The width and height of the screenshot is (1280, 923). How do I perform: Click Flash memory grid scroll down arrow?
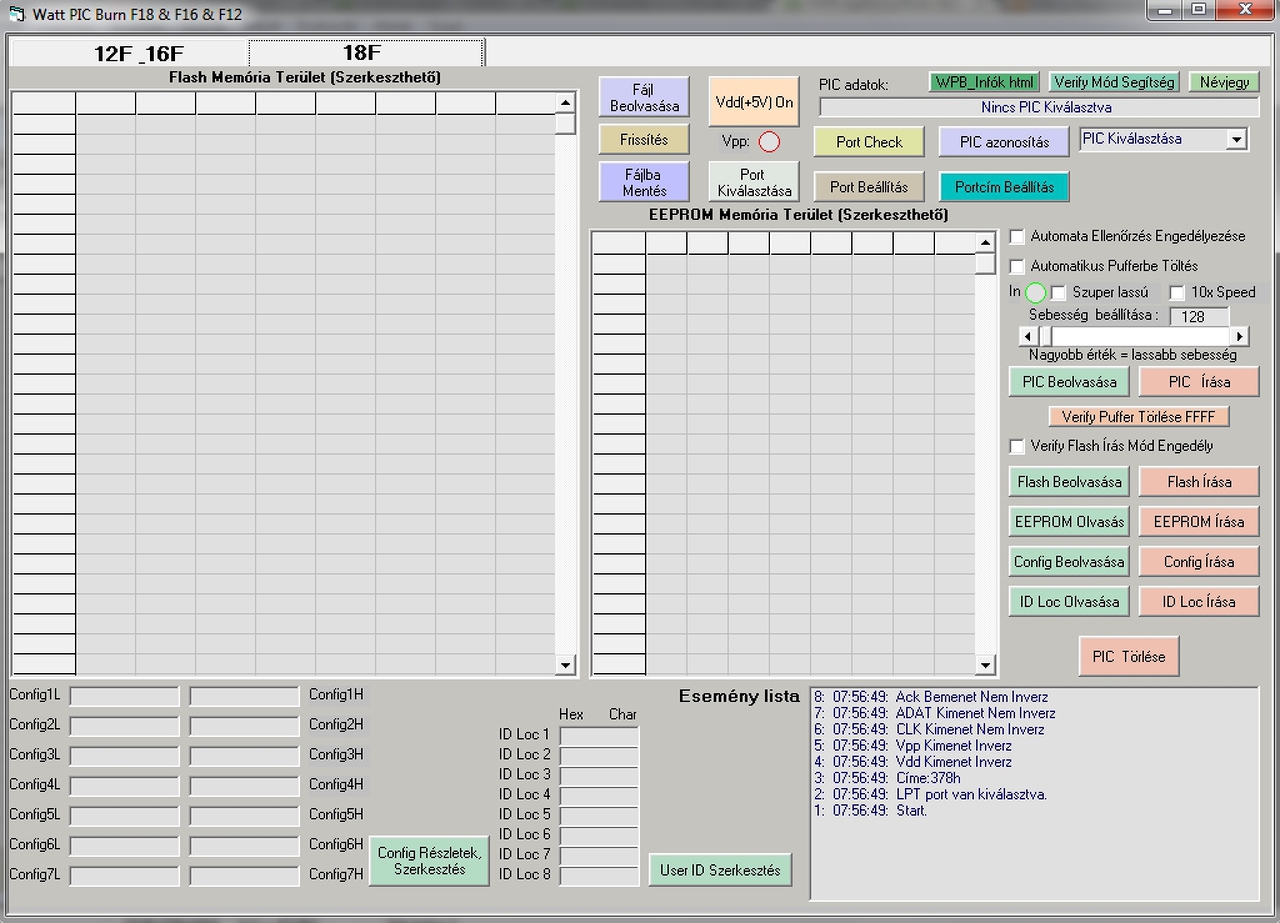565,665
